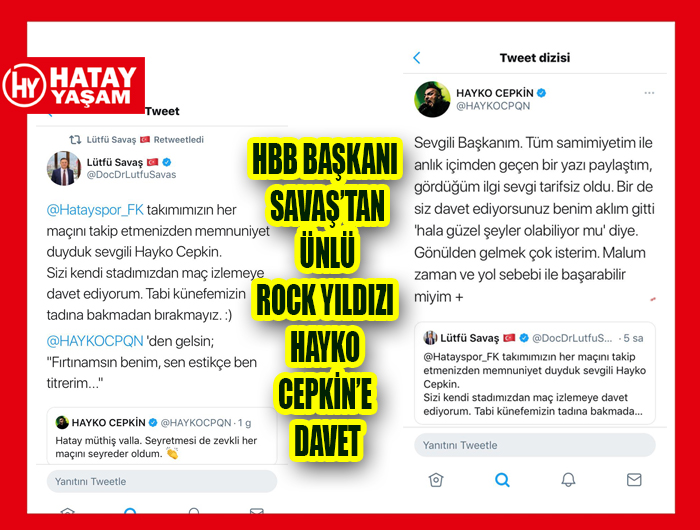
Task: Click @HAYKOCPQN handle under HAYKO CEPKİN
Action: point(493,106)
